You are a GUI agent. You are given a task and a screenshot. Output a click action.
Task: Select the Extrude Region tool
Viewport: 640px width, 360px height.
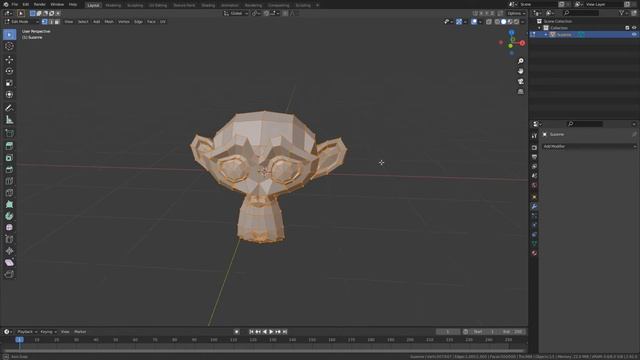point(9,146)
